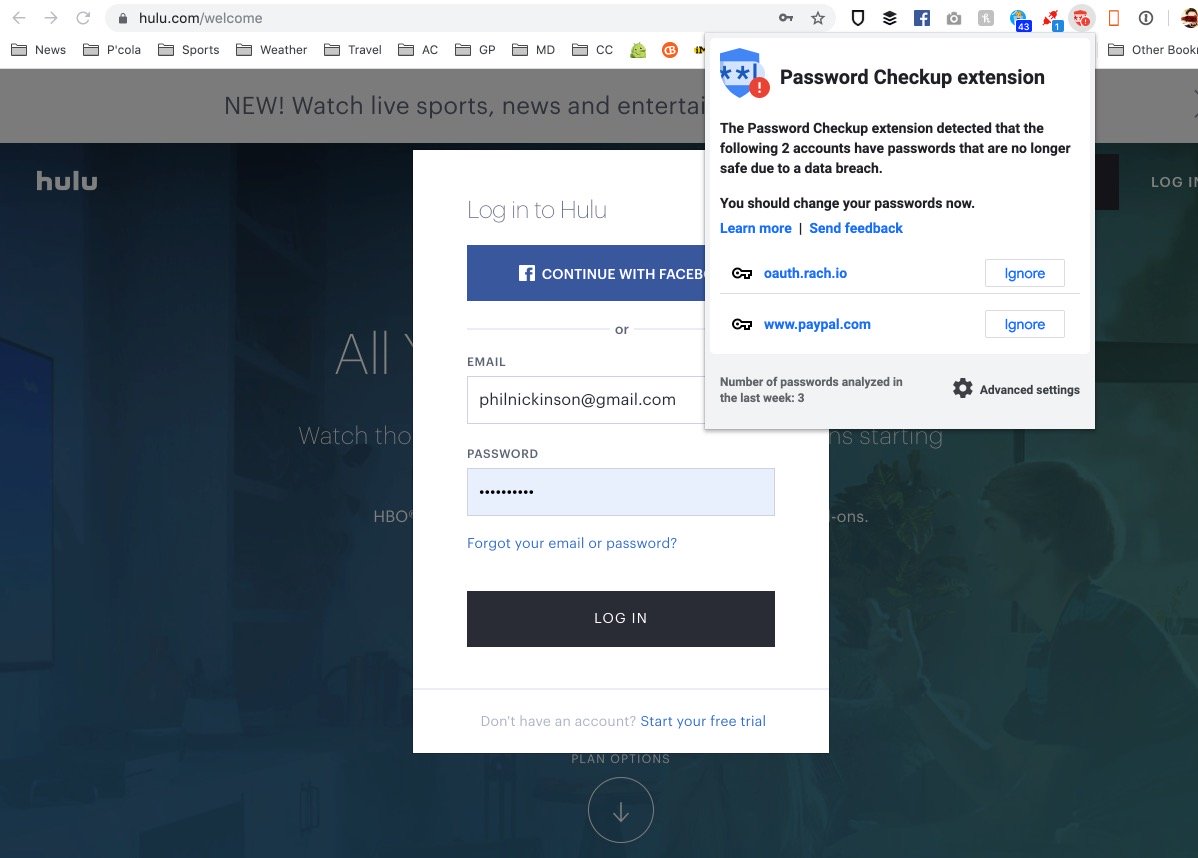1198x858 pixels.
Task: Open the MD bookmarks folder
Action: tap(534, 50)
